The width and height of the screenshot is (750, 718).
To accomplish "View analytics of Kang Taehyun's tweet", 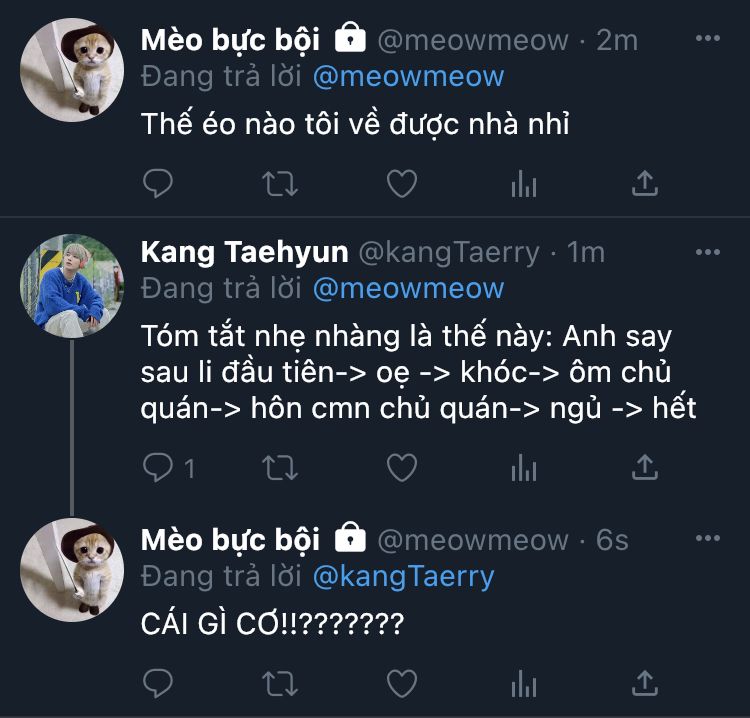I will coord(524,467).
